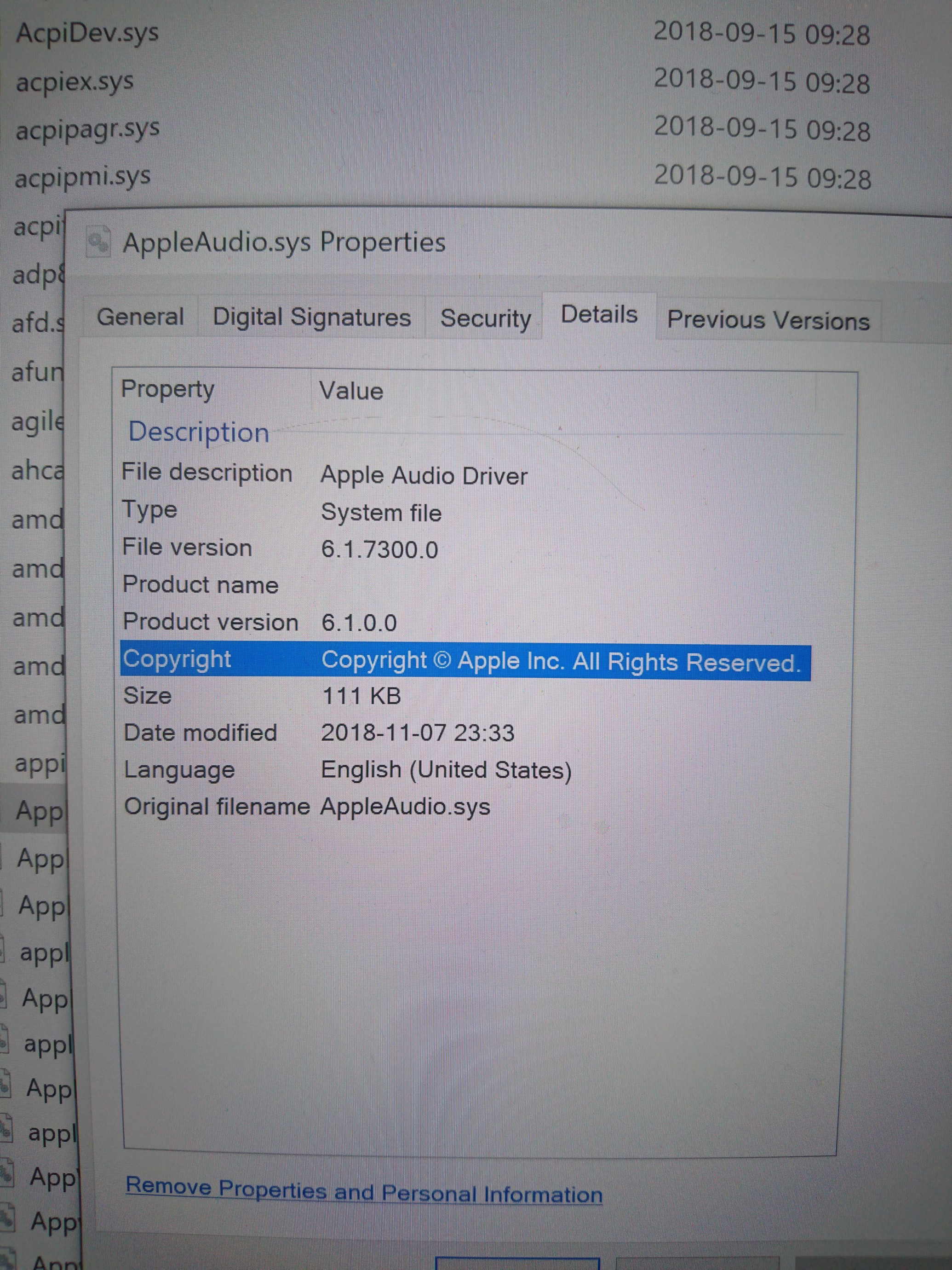
Task: Select the Security tab
Action: click(x=485, y=318)
